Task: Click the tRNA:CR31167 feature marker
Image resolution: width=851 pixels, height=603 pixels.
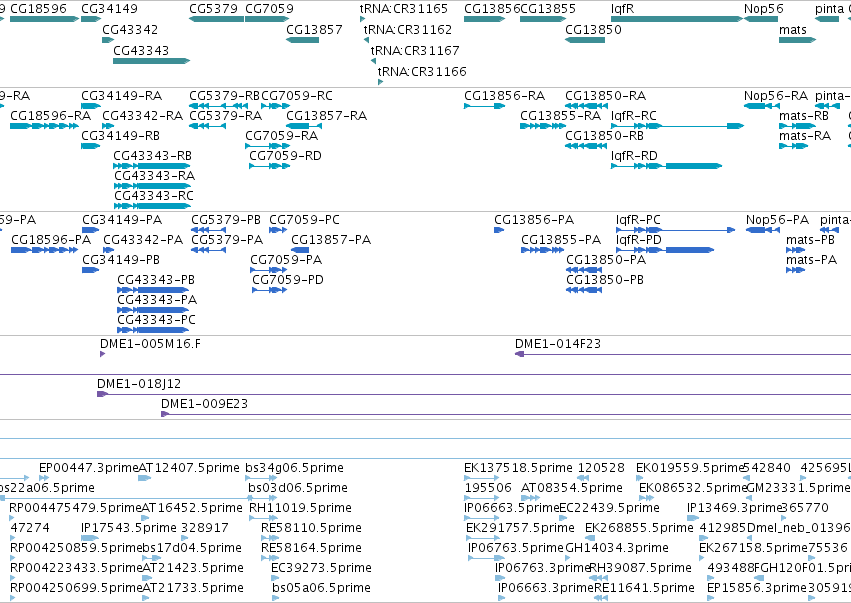Action: [373, 61]
